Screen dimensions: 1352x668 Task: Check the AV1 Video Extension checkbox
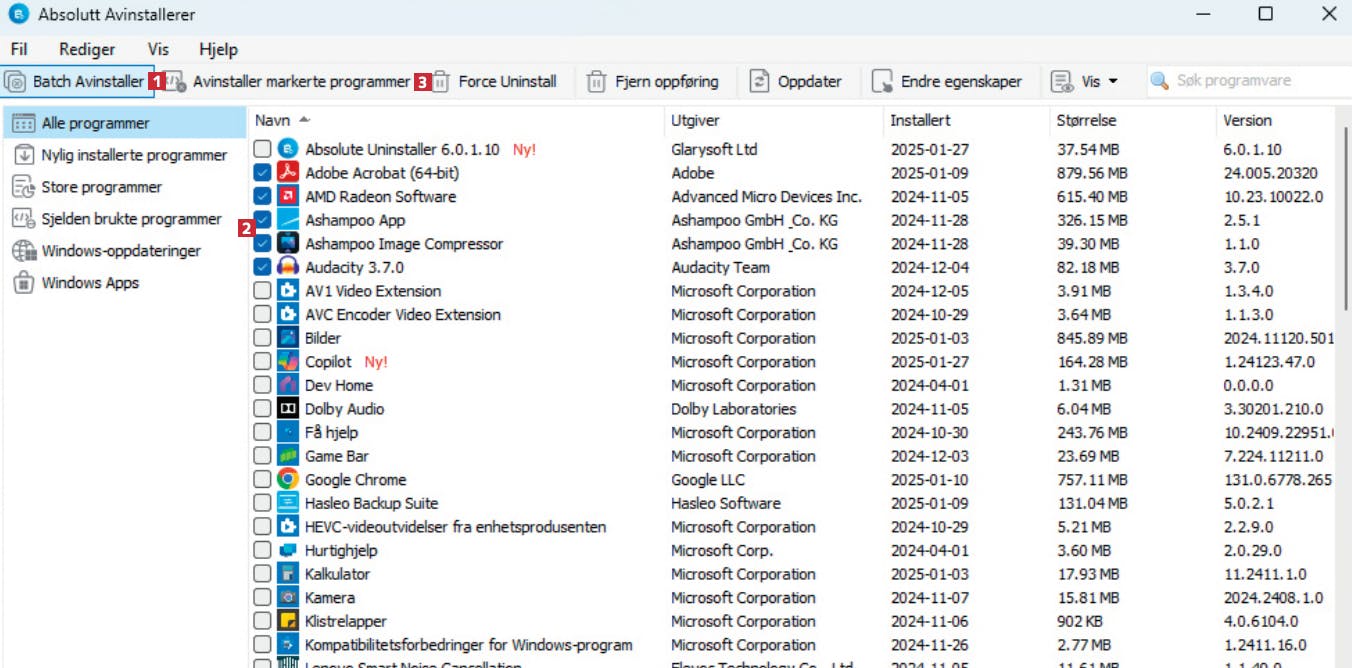262,291
